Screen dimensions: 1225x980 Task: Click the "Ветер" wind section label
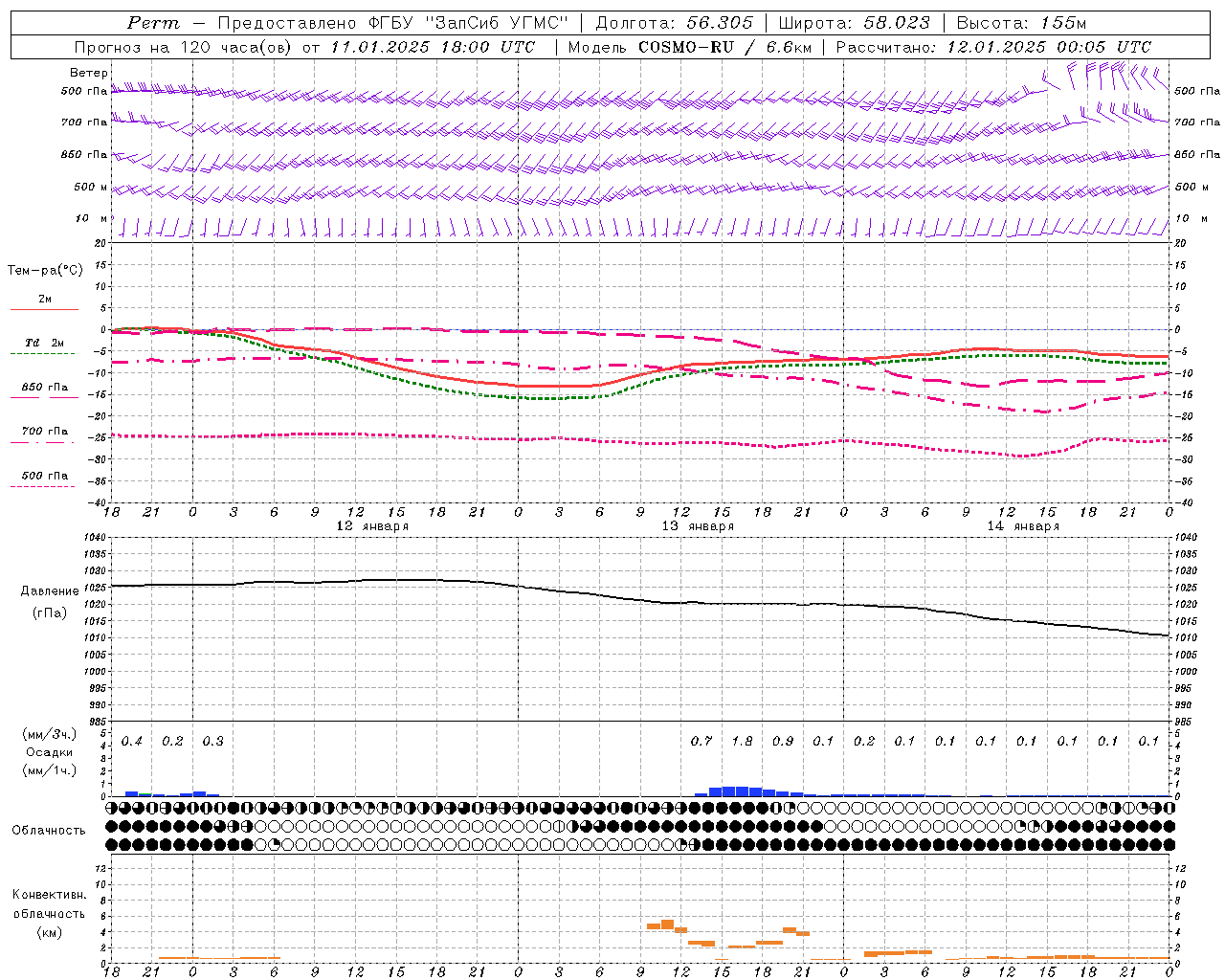pyautogui.click(x=89, y=73)
